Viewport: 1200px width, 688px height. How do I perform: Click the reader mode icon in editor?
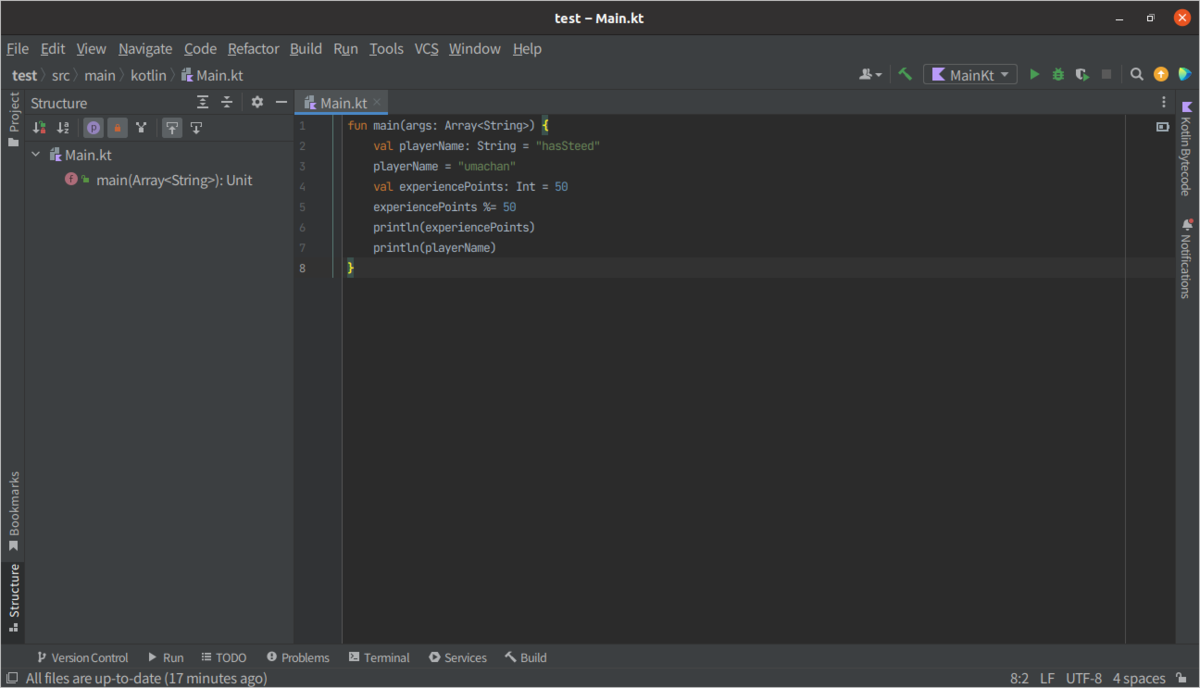(x=1163, y=127)
